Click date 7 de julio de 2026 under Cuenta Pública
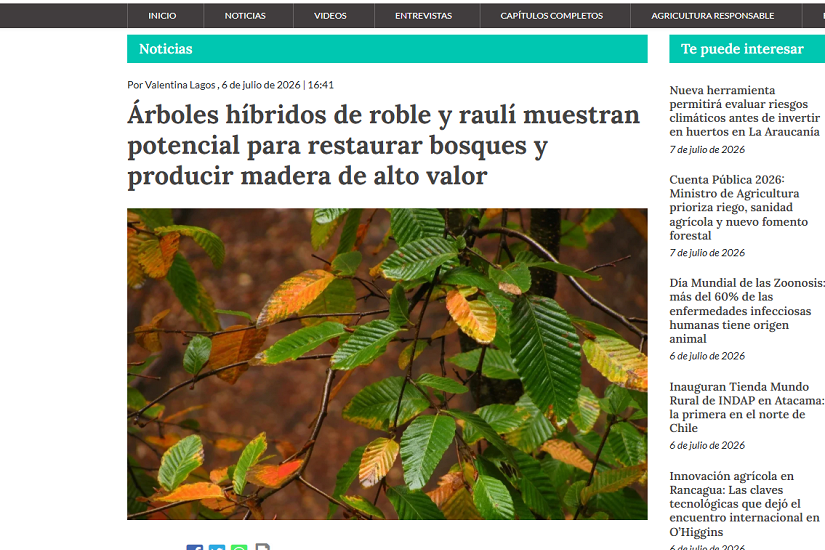The image size is (825, 550). pos(707,253)
